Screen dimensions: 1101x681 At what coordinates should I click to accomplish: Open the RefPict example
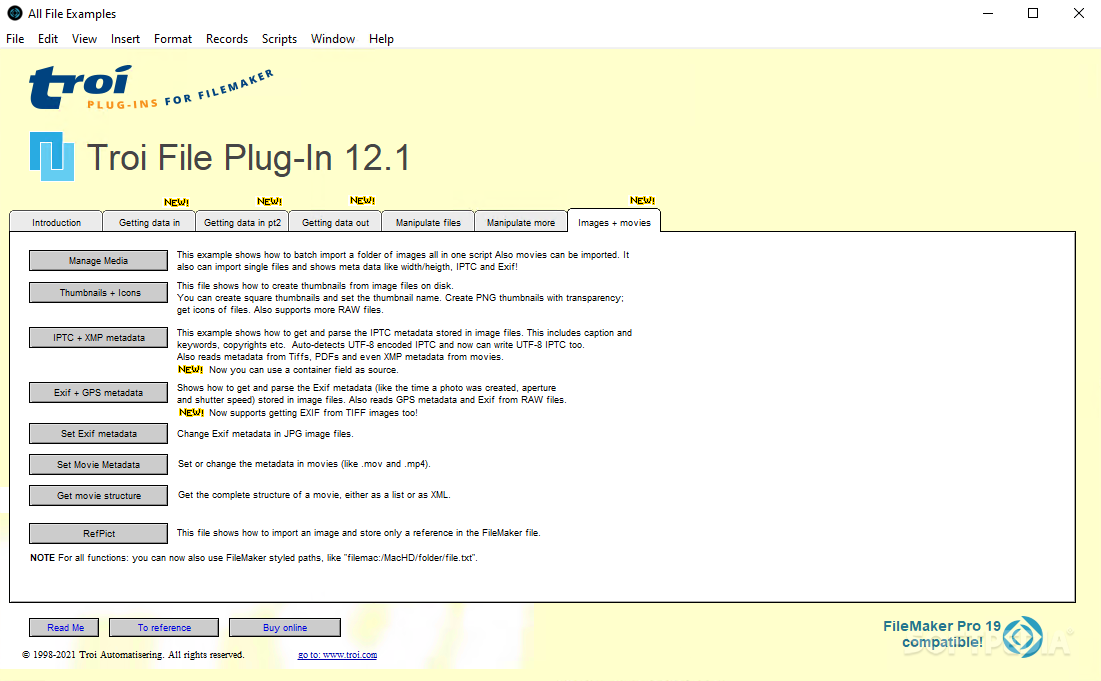click(98, 534)
